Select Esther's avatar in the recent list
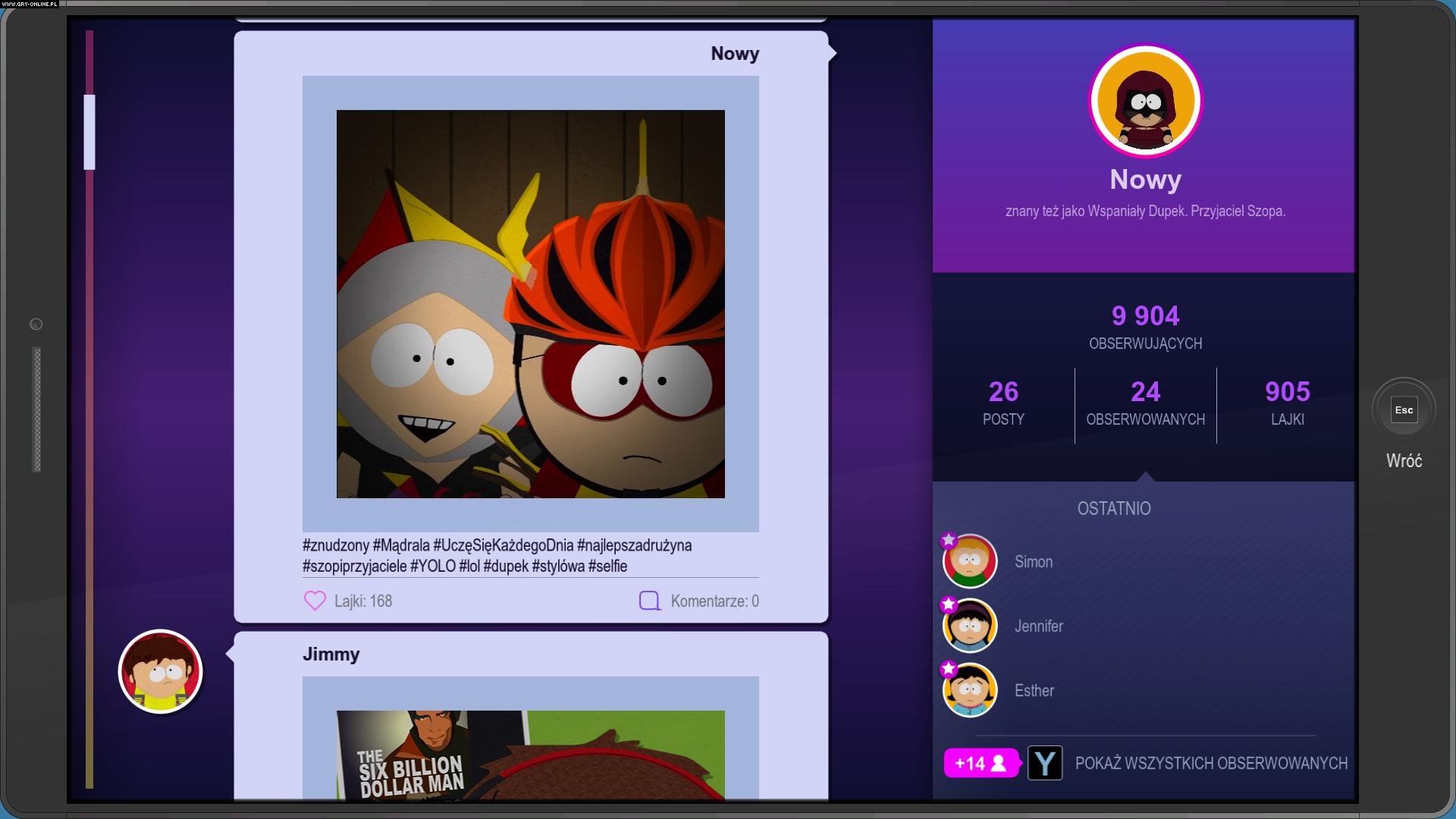This screenshot has height=819, width=1456. [x=970, y=690]
